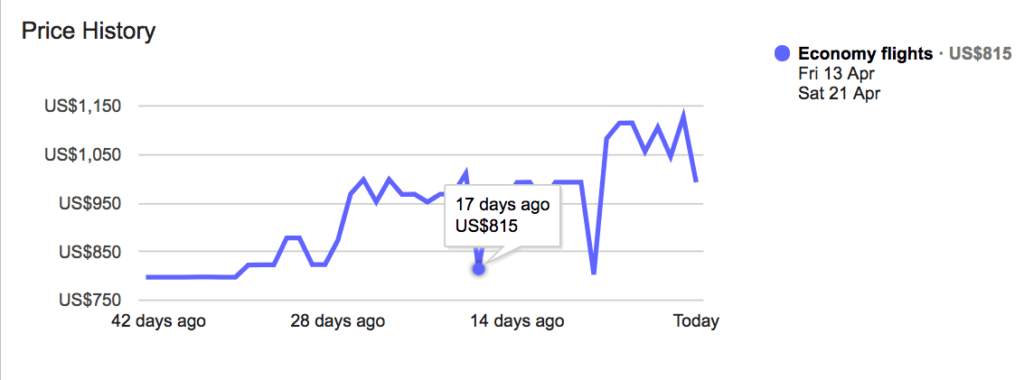Click the Price History heading
The image size is (1024, 380).
(x=88, y=31)
